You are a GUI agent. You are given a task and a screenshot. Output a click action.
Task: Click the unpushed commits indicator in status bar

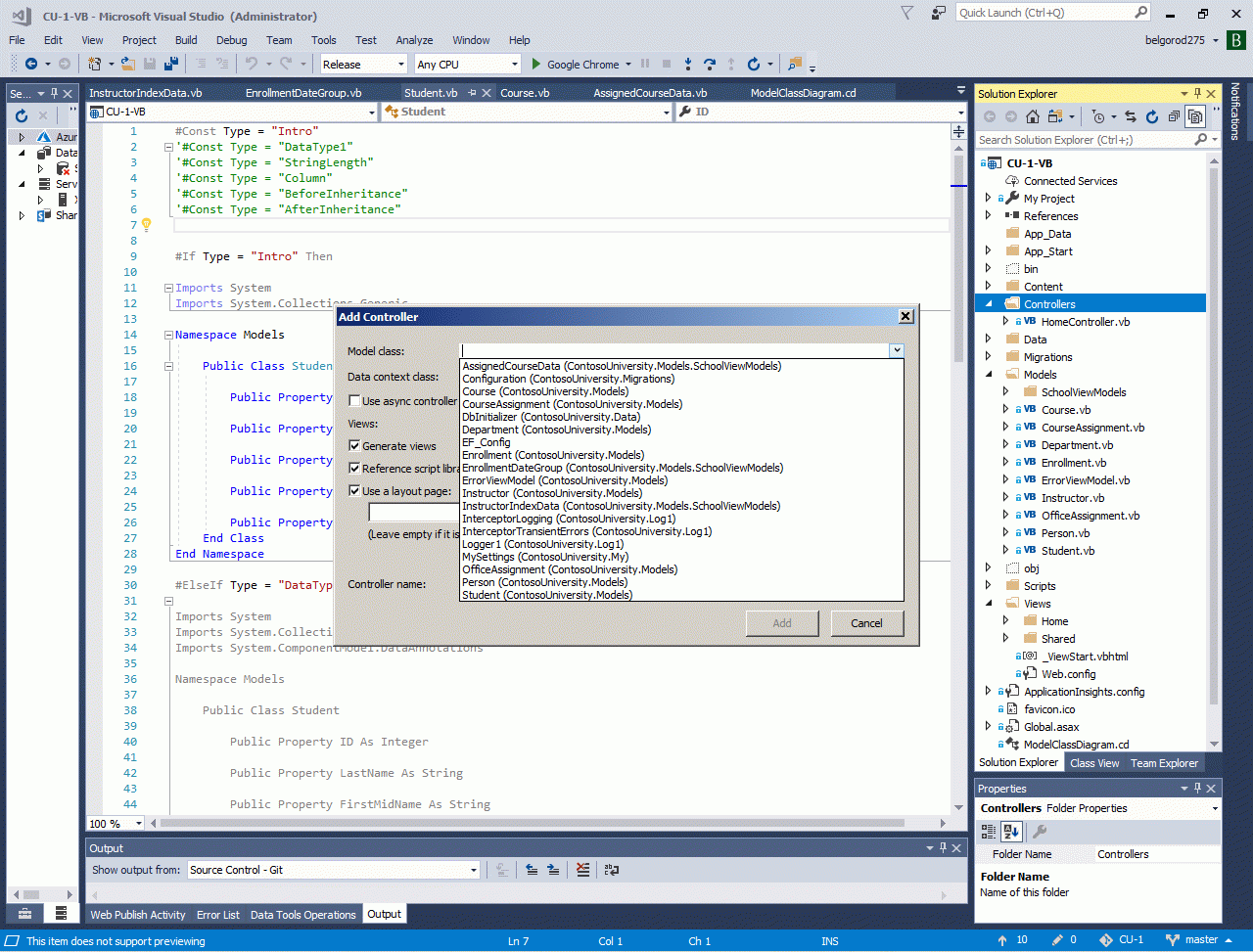[1014, 940]
